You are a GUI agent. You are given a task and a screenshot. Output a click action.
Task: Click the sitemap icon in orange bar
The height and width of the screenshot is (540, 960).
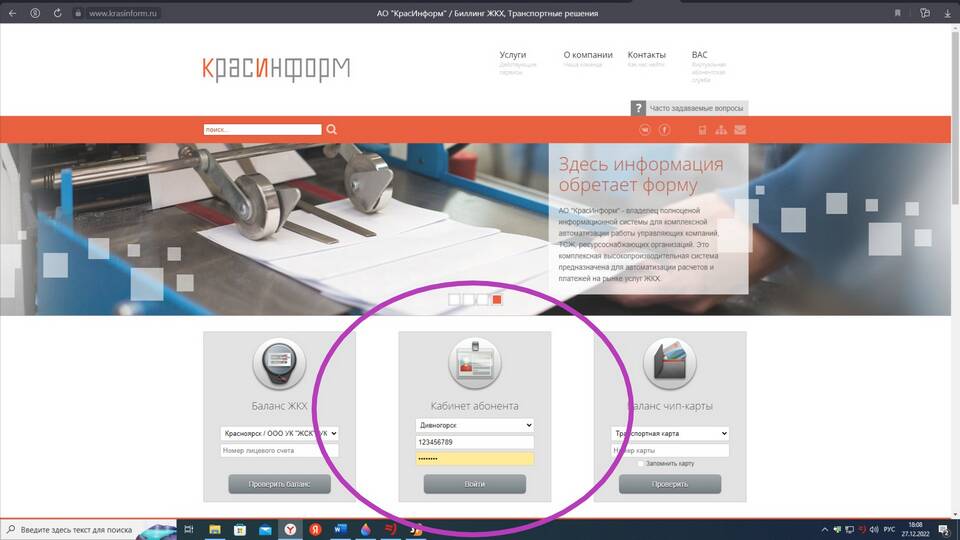click(721, 130)
